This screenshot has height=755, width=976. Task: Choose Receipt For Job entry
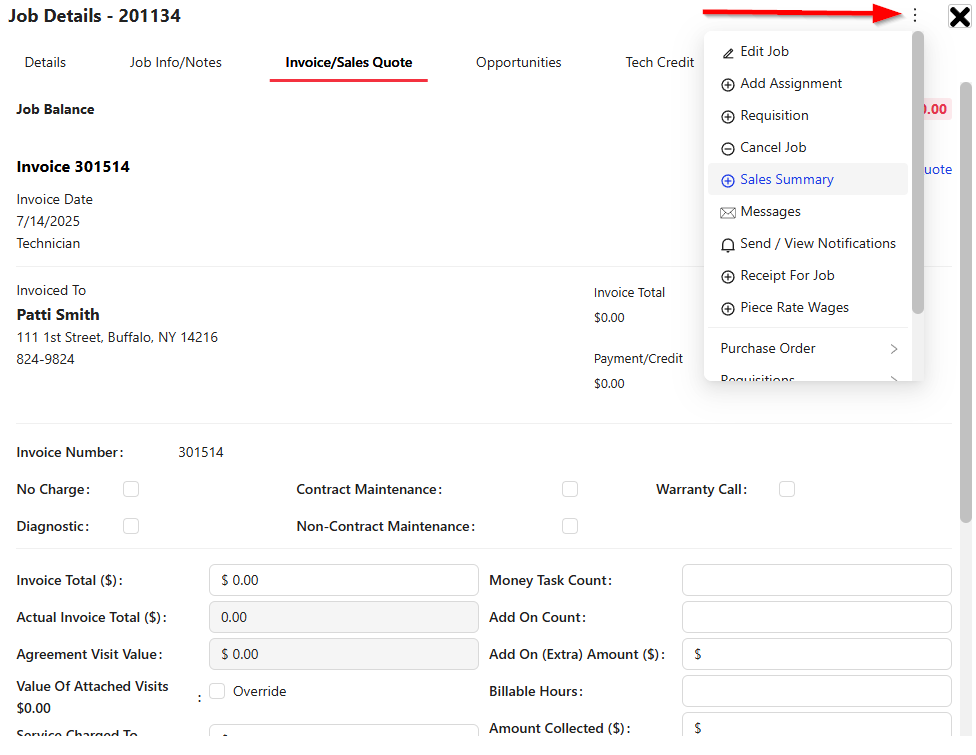coord(808,276)
